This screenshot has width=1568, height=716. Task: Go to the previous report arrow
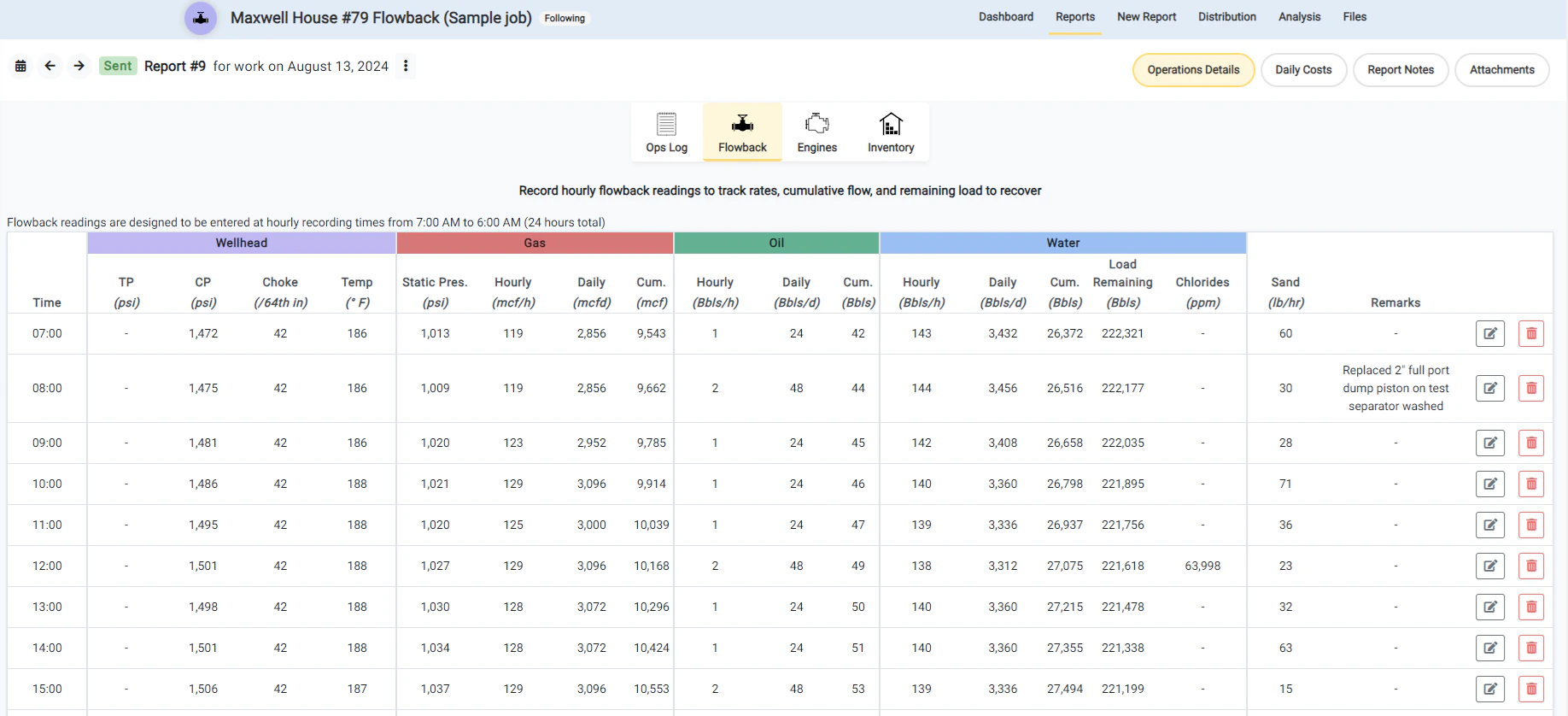click(50, 66)
